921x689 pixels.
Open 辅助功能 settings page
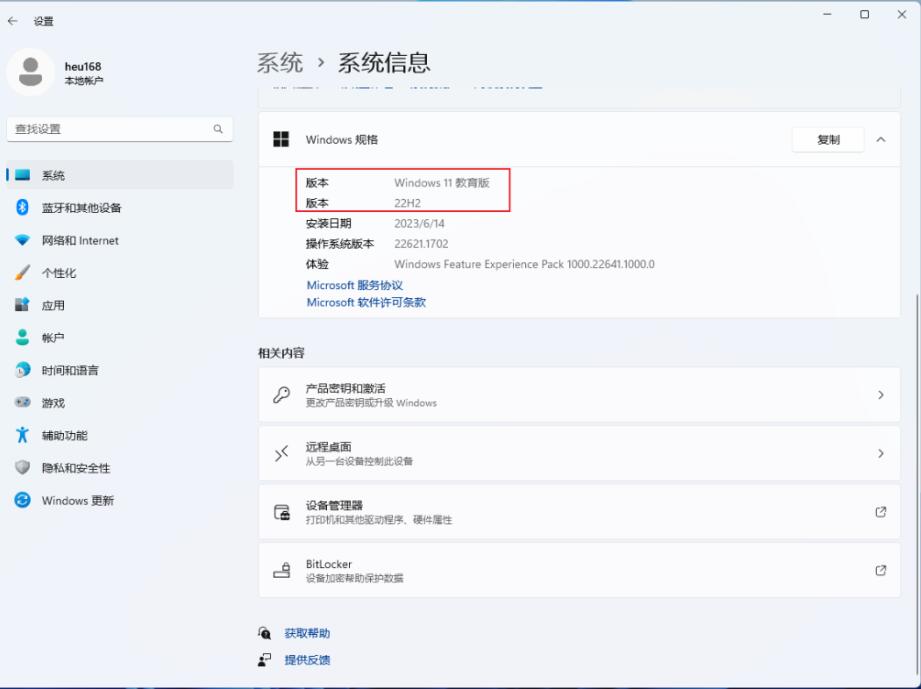coord(120,435)
